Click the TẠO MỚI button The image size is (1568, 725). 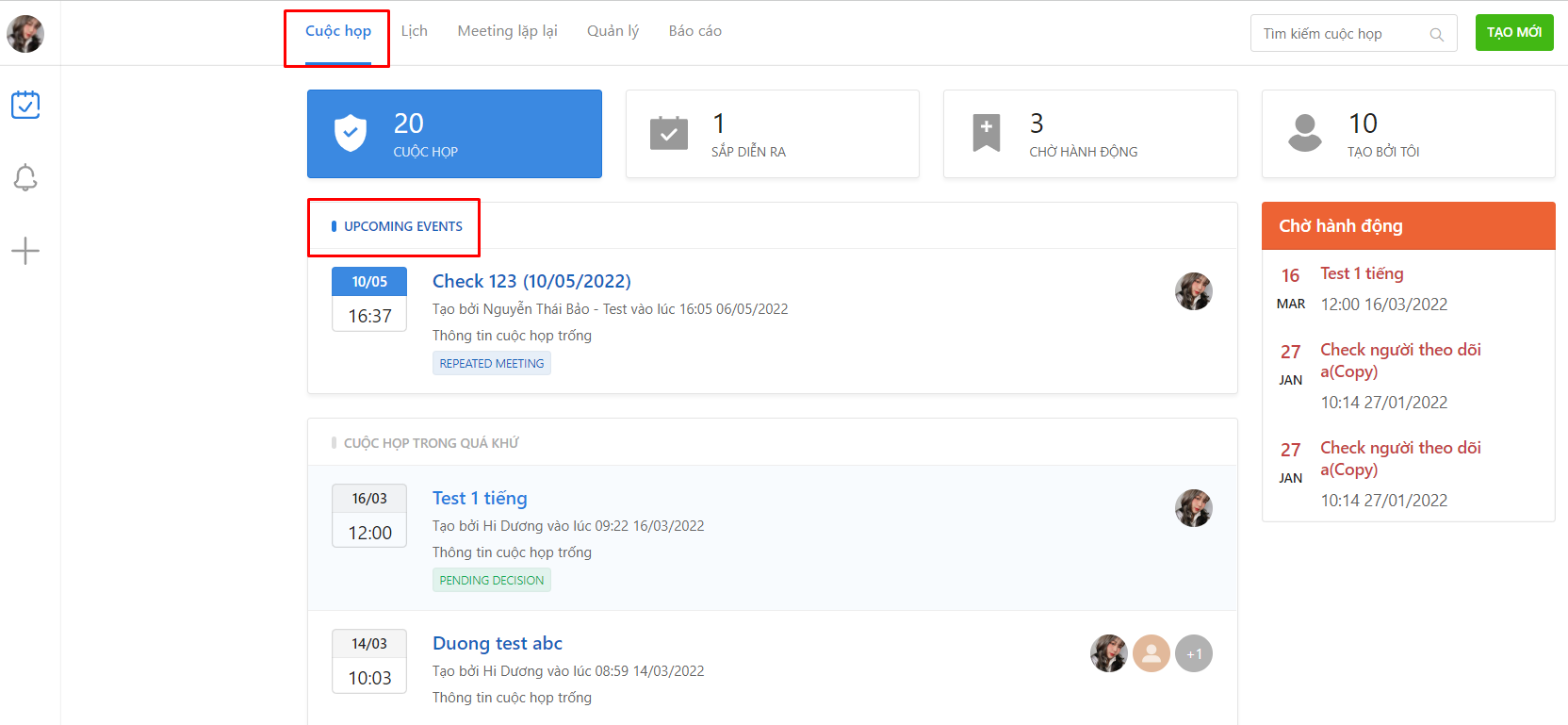[x=1514, y=32]
